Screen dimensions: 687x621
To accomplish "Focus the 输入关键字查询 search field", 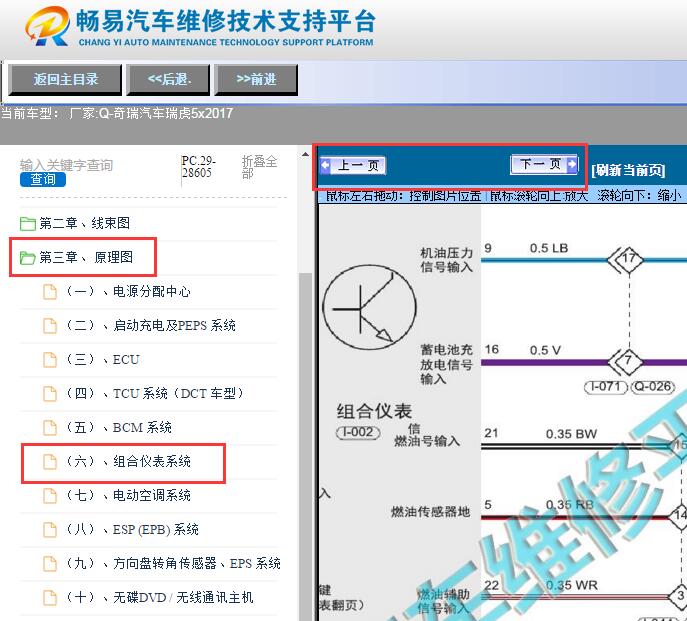I will pyautogui.click(x=67, y=165).
